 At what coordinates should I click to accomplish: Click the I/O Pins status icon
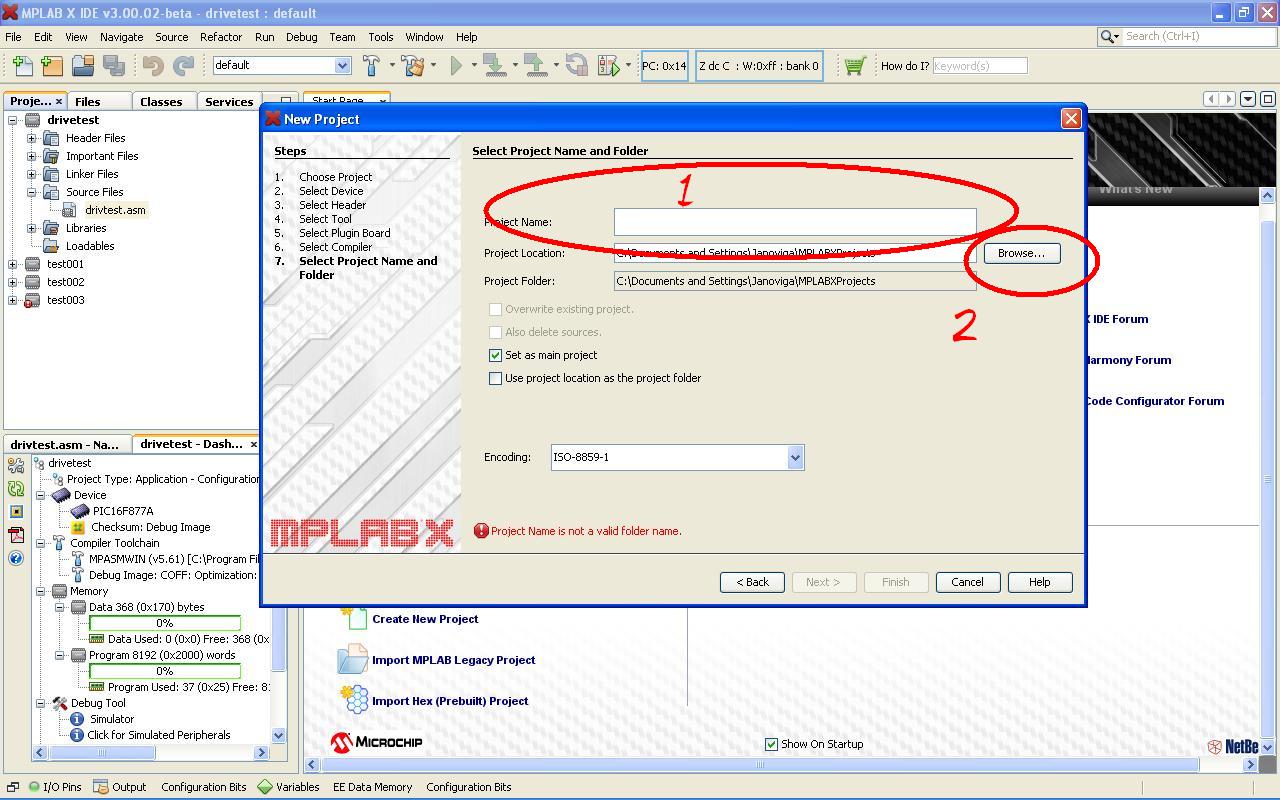click(x=34, y=787)
